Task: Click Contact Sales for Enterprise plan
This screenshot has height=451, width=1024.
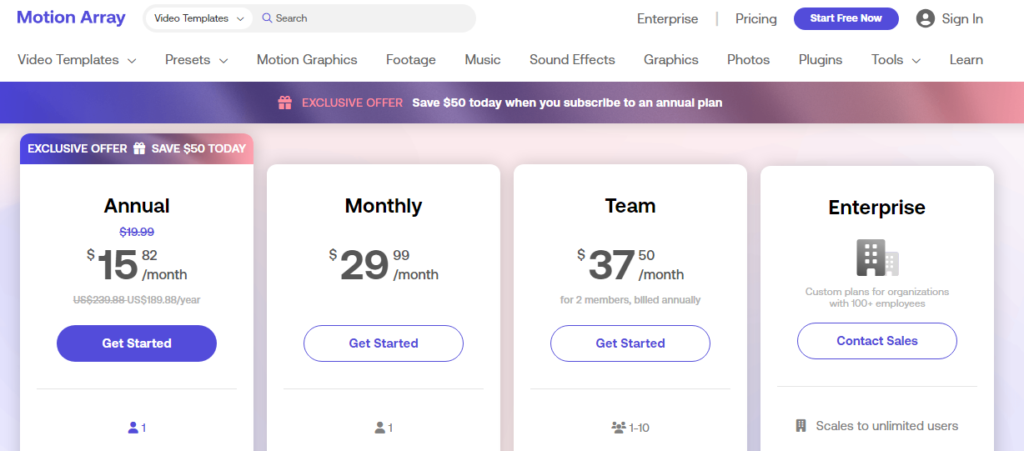Action: (x=877, y=341)
